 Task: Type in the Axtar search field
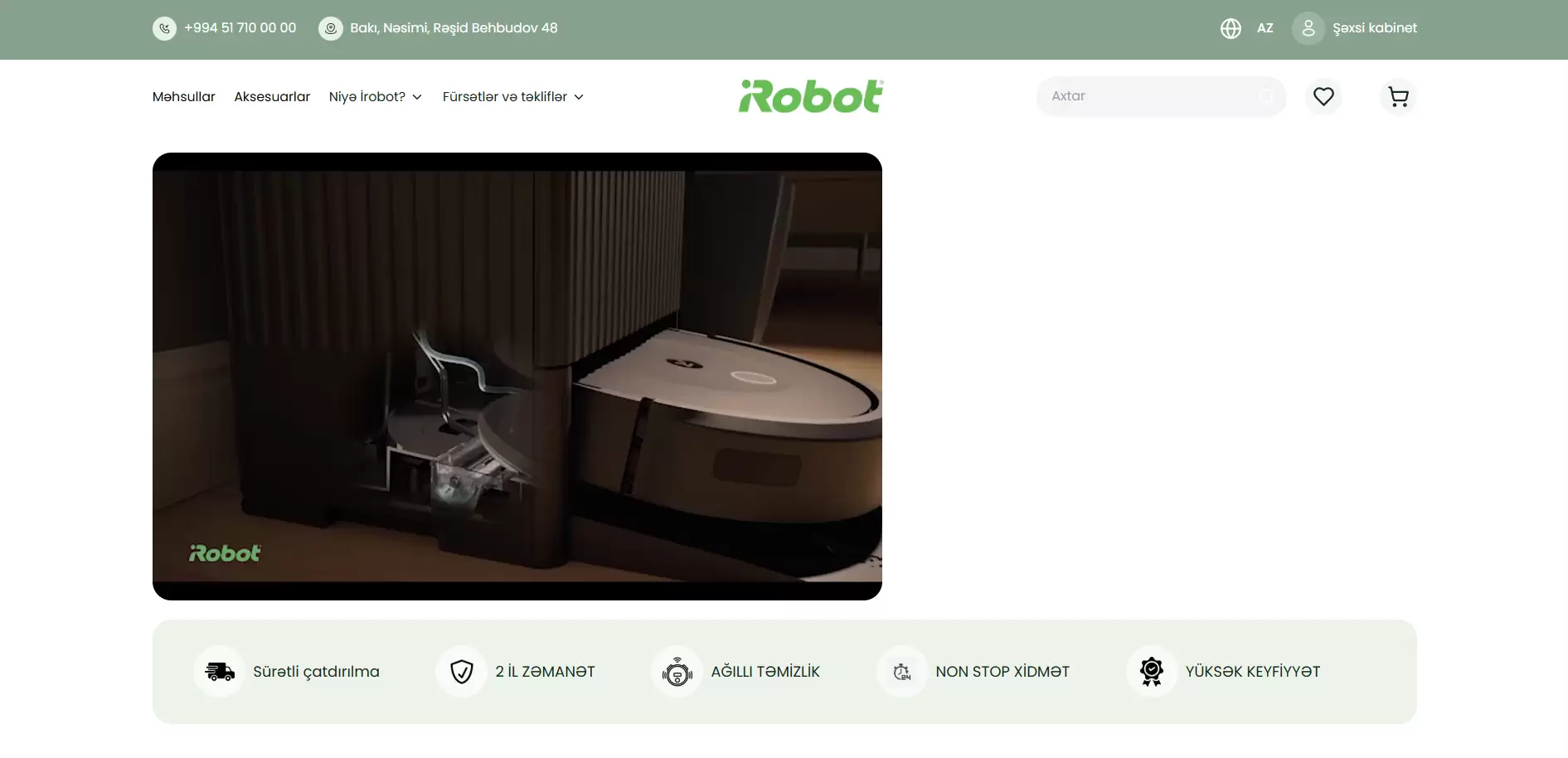[1148, 96]
